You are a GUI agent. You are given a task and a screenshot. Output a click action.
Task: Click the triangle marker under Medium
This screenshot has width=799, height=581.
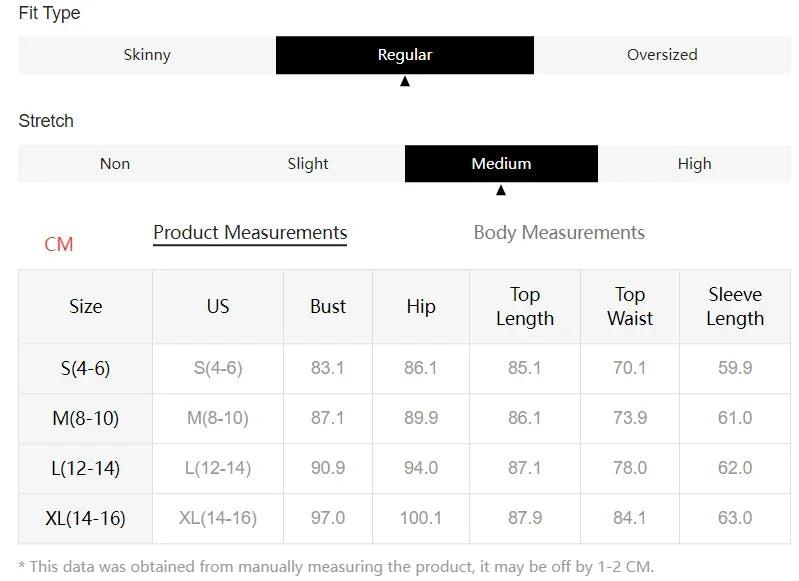click(x=501, y=190)
